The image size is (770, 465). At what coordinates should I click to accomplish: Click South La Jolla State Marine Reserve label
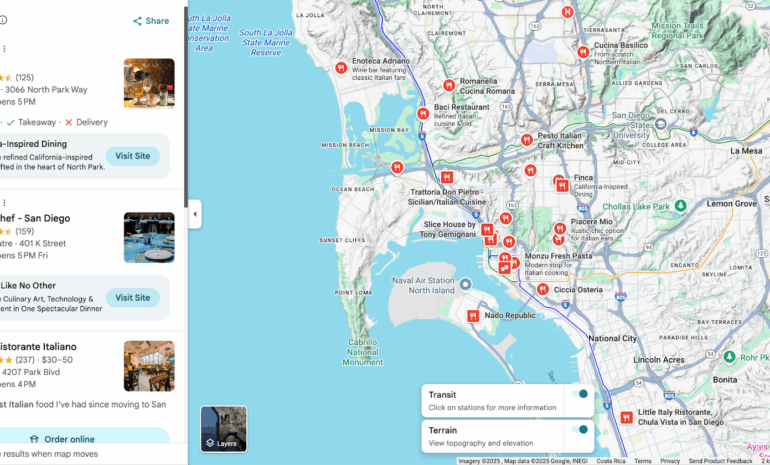point(266,42)
